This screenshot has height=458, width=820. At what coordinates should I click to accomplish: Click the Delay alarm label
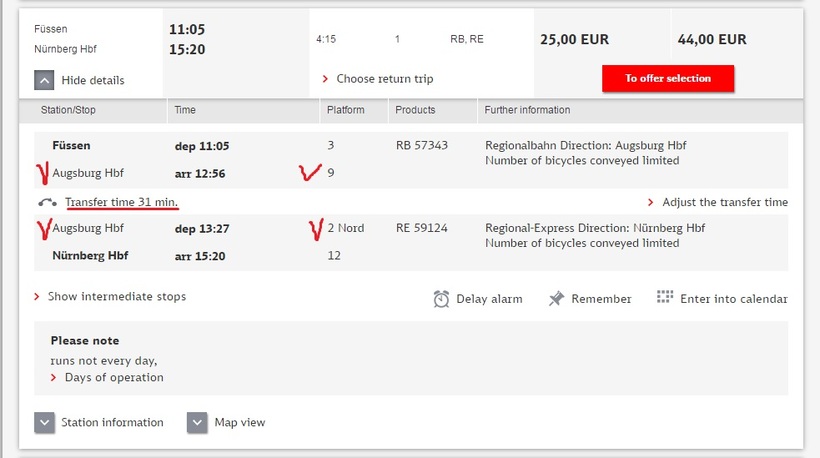(489, 299)
